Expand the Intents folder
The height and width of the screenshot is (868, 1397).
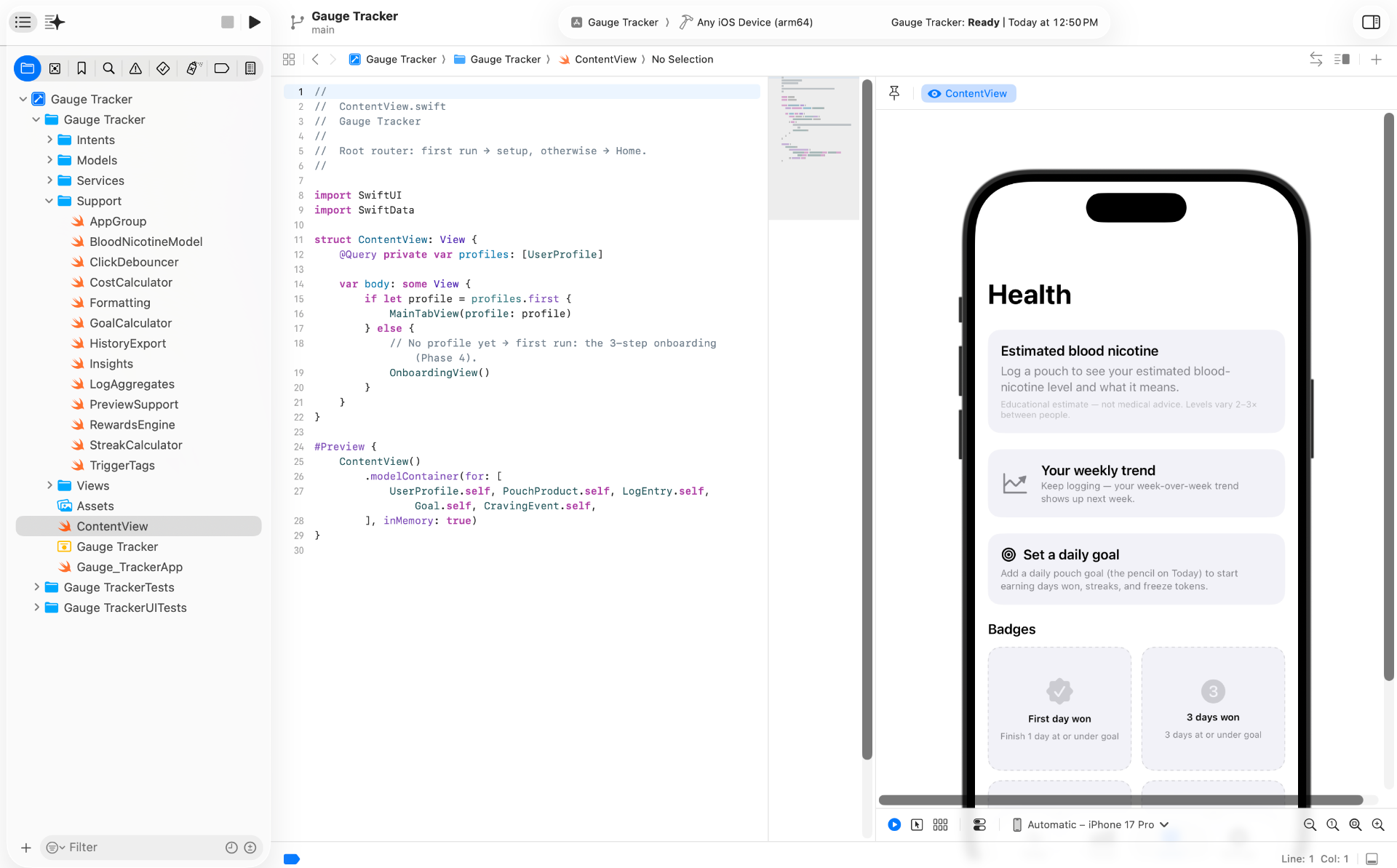click(49, 140)
